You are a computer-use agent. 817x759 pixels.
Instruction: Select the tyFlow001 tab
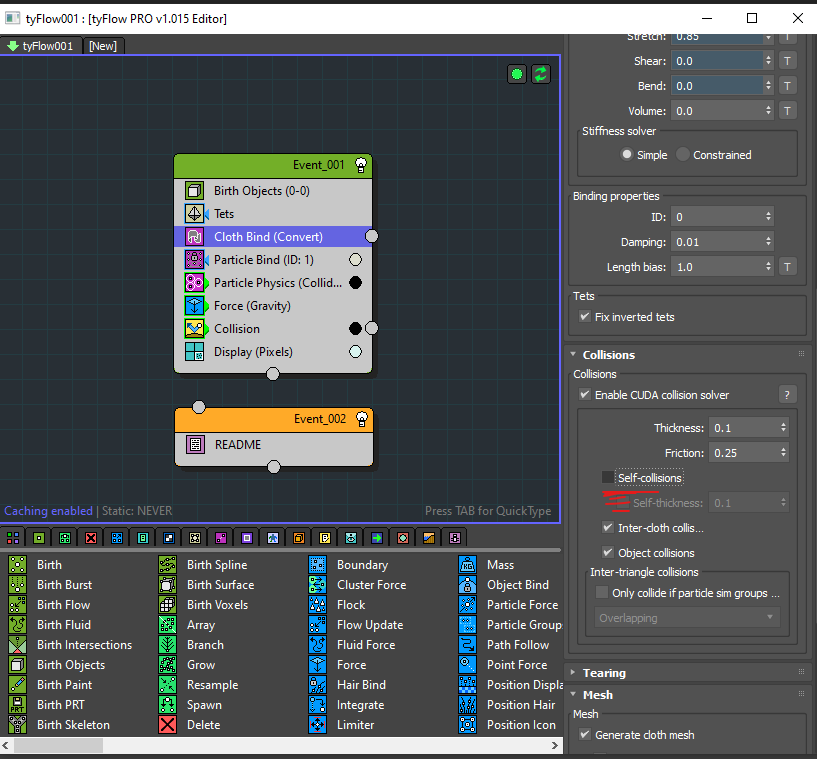pos(40,46)
